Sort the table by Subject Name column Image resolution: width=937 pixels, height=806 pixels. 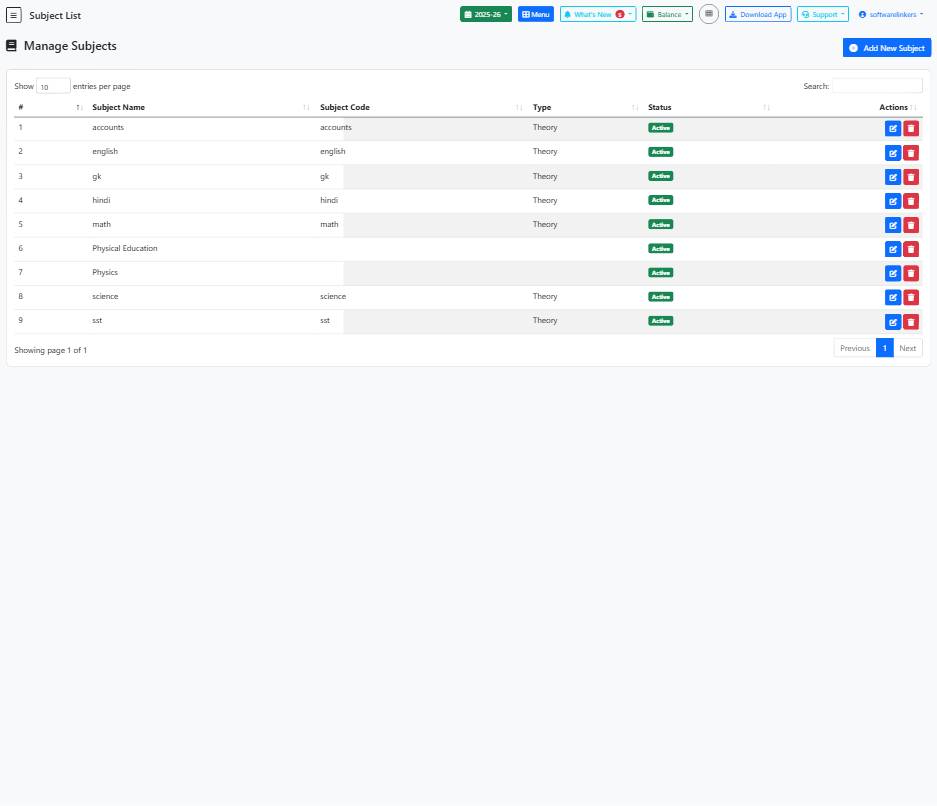(118, 107)
